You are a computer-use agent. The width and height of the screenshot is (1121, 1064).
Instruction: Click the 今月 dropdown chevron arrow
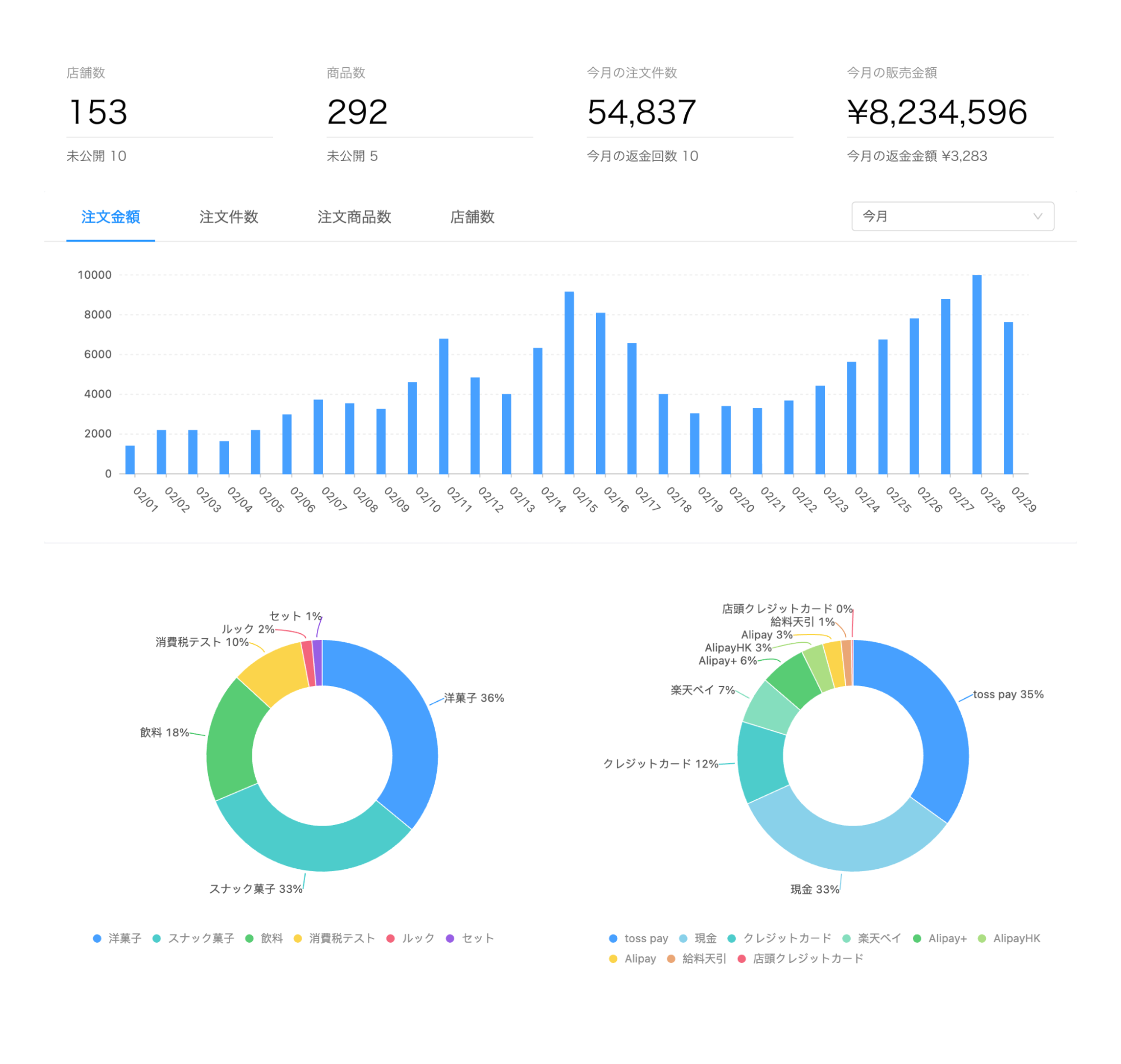tap(1037, 216)
